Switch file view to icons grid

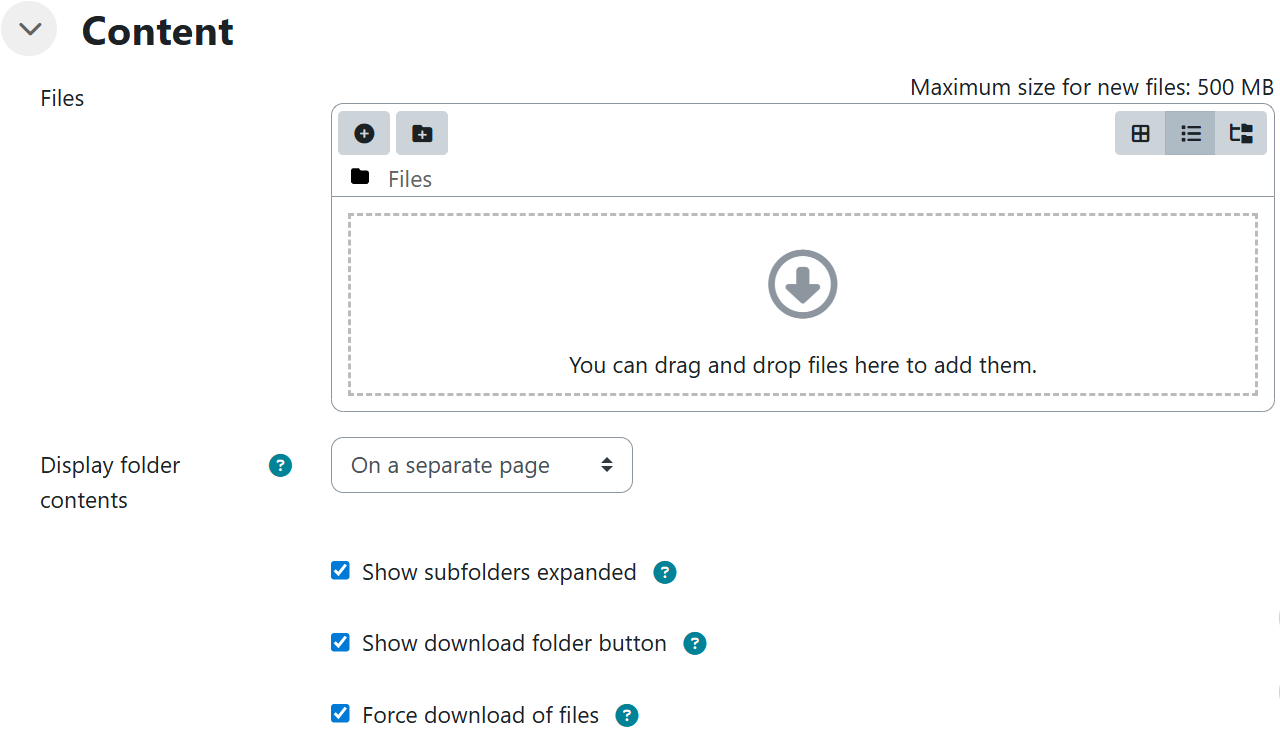pyautogui.click(x=1140, y=133)
